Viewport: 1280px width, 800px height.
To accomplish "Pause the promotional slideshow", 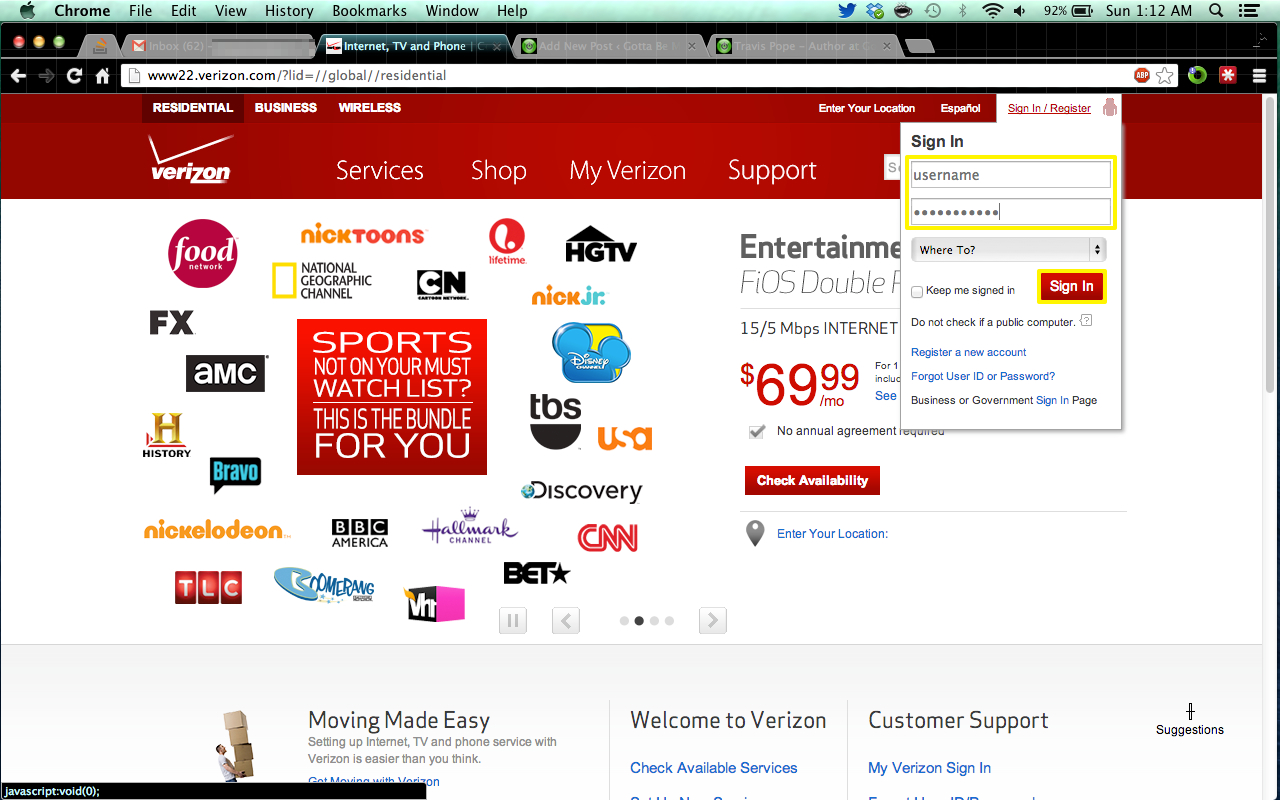I will [513, 621].
